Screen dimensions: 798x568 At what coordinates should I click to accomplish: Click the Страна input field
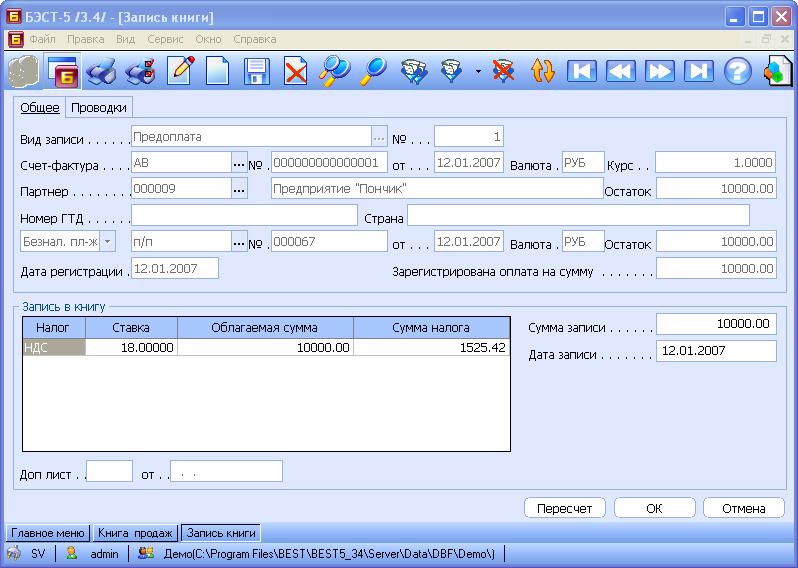[578, 215]
